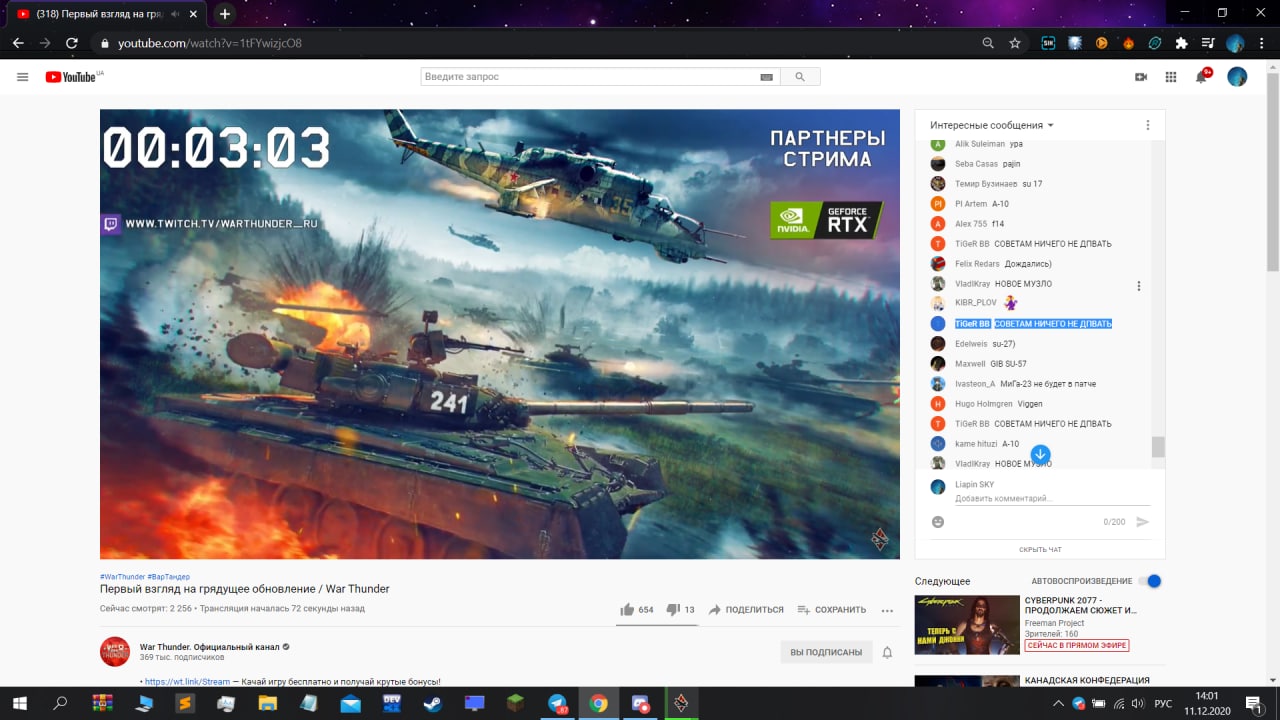Screen dimensions: 1280x720
Task: Open emoji picker in chat input
Action: [938, 522]
